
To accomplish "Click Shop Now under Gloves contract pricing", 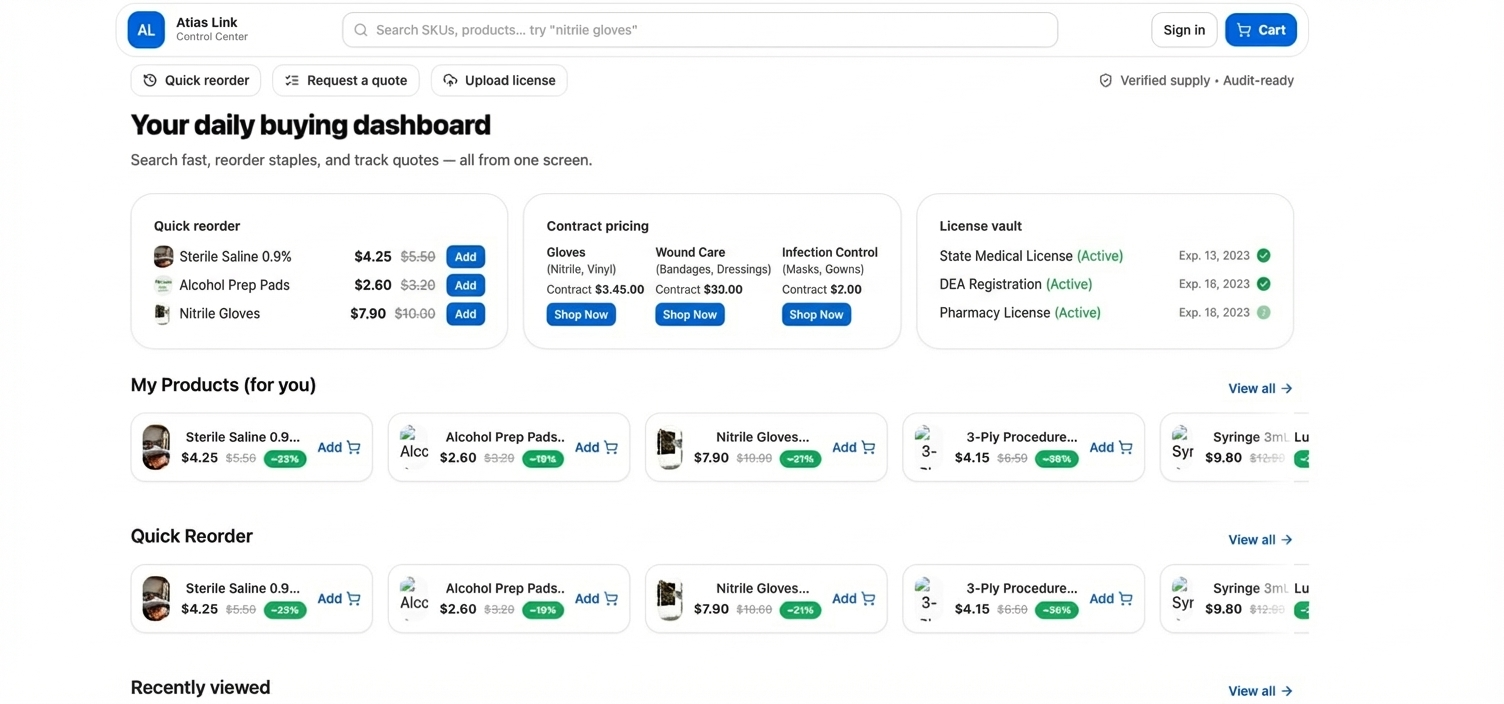I will tap(581, 314).
